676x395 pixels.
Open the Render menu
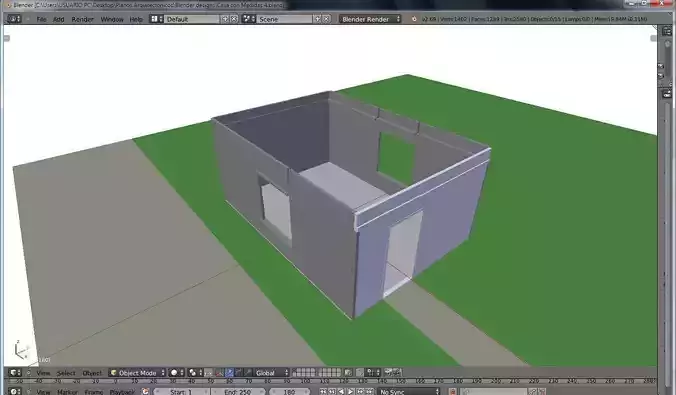82,19
